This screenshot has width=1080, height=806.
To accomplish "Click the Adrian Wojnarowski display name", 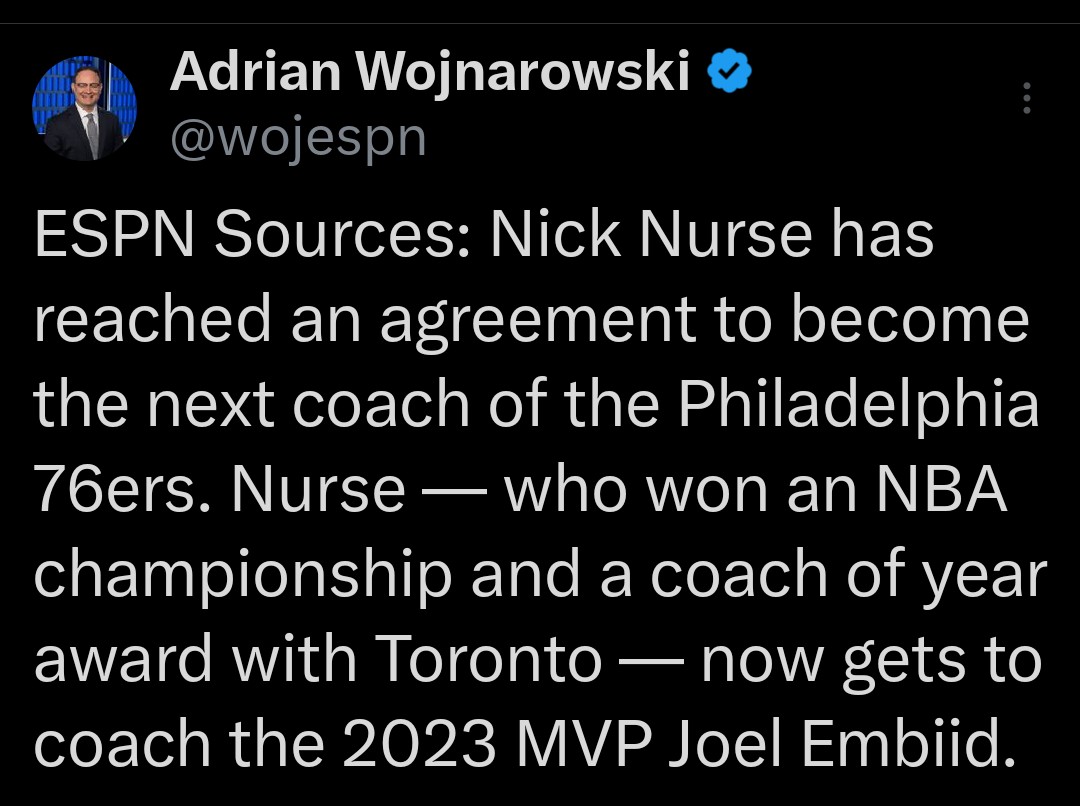I will pyautogui.click(x=430, y=73).
